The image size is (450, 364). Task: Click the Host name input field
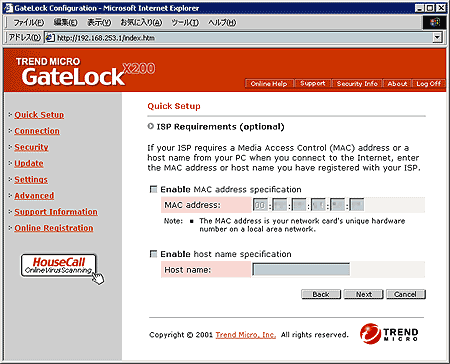(301, 269)
